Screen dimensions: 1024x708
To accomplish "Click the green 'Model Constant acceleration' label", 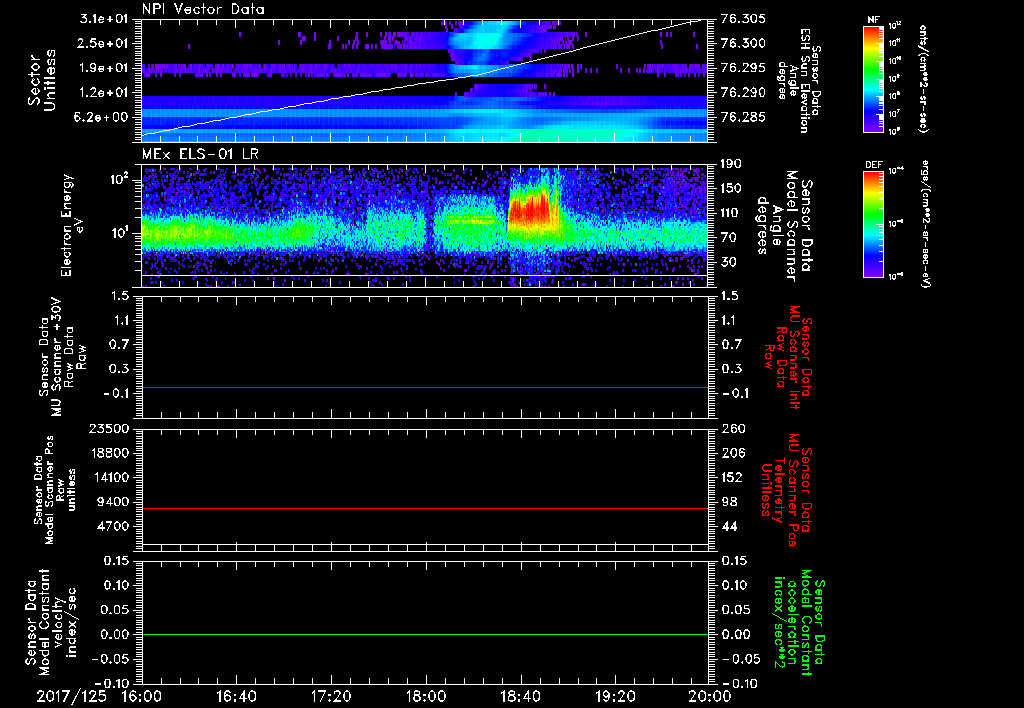I will click(799, 624).
